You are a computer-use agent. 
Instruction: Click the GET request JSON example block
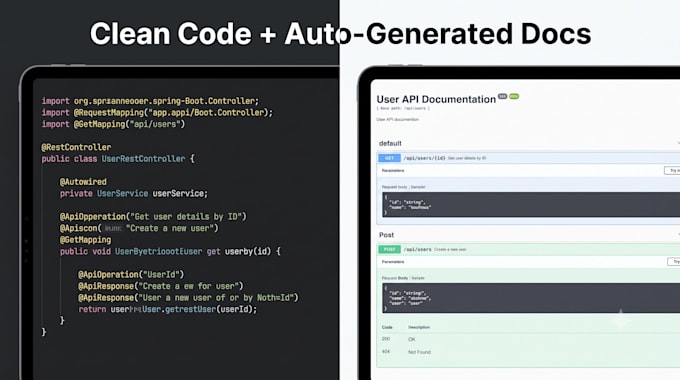coord(531,204)
